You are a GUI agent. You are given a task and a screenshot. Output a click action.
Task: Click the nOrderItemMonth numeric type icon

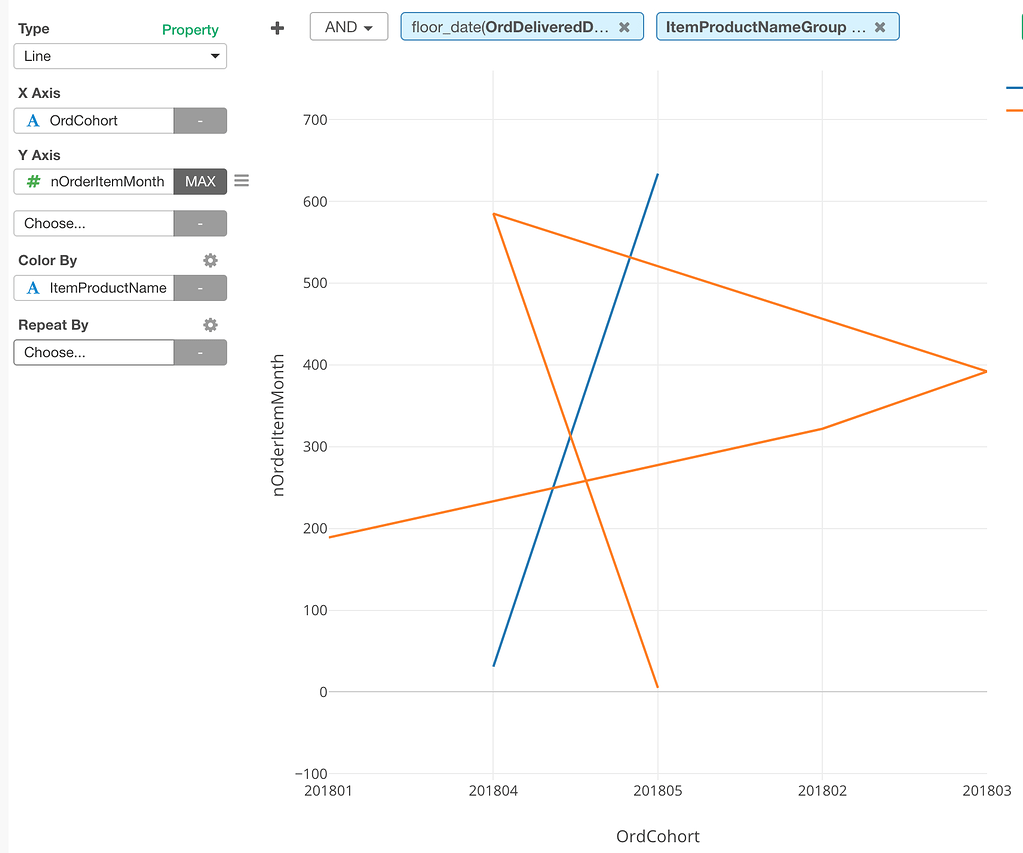[33, 181]
